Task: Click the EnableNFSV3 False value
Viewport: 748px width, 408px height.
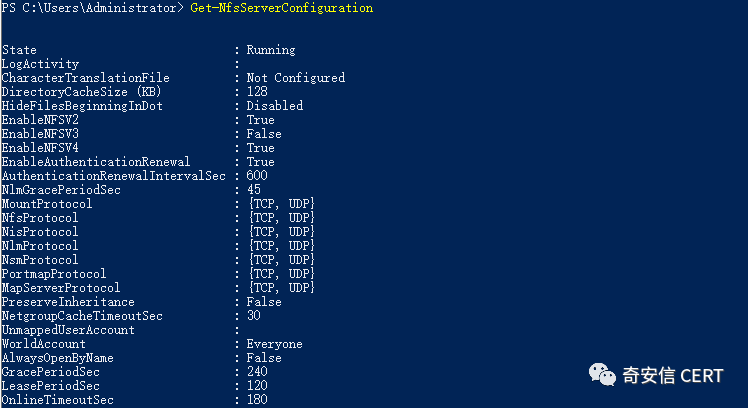Action: [x=264, y=134]
